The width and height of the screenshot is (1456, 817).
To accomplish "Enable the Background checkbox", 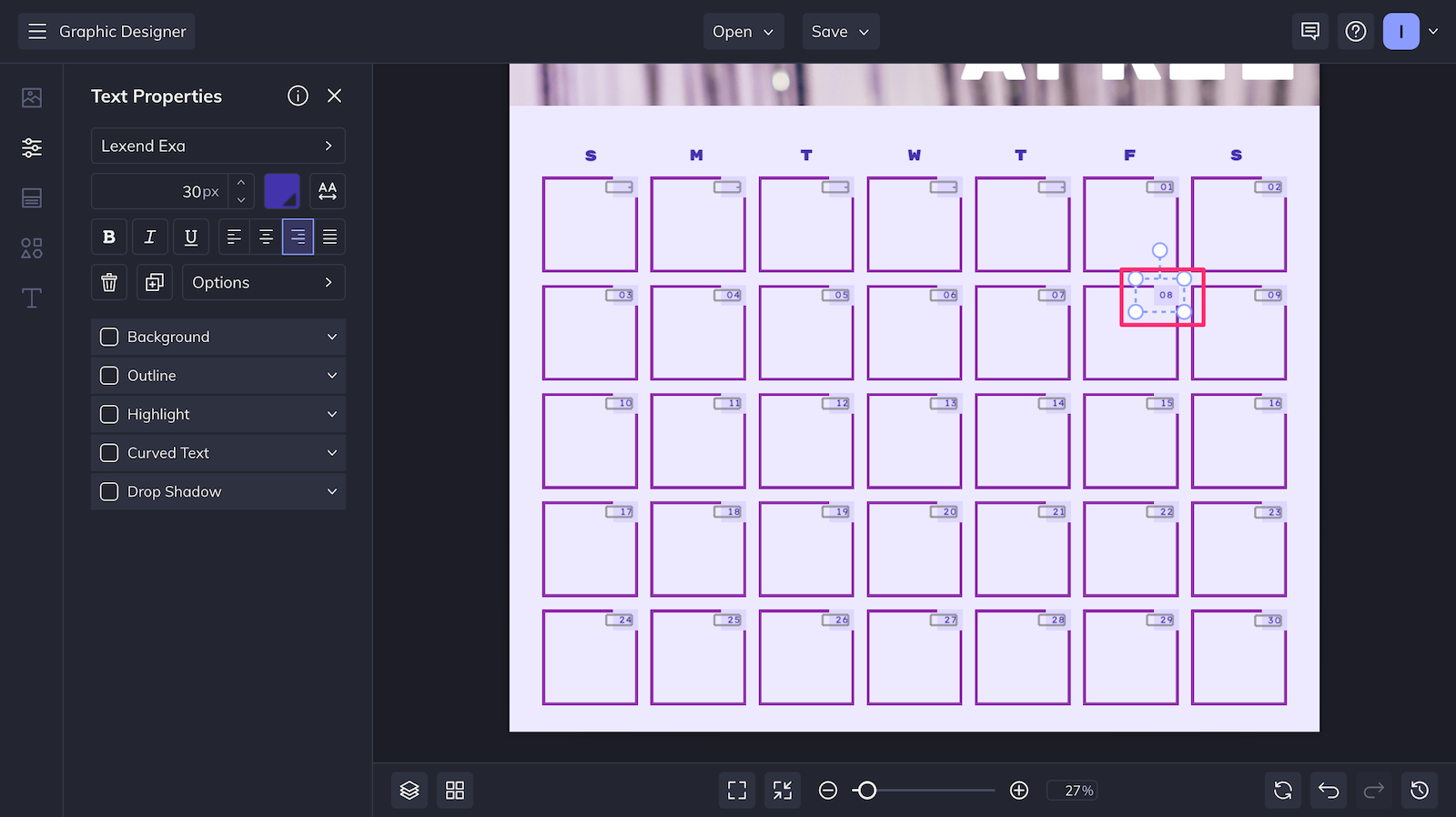I will pos(109,337).
